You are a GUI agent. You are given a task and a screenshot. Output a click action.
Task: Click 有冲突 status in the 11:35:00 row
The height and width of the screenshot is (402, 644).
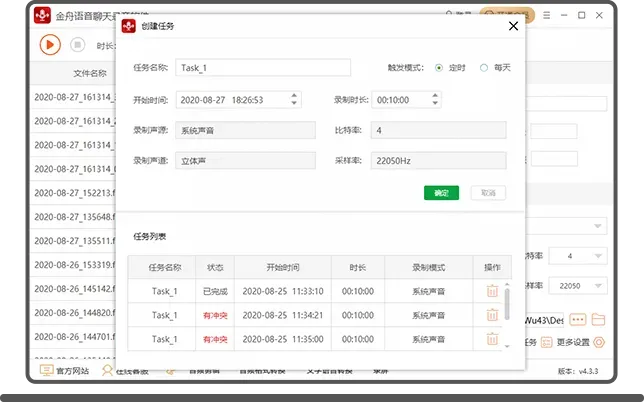[215, 339]
